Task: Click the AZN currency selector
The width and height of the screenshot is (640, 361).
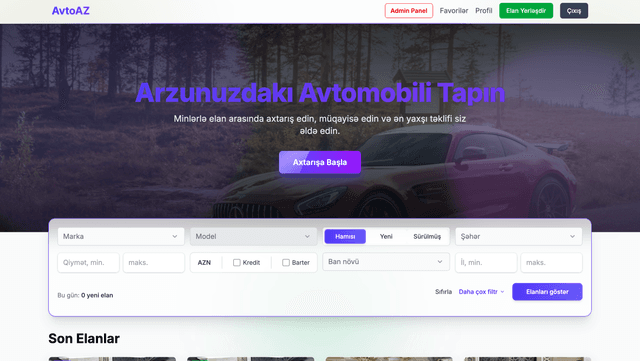Action: coord(204,263)
